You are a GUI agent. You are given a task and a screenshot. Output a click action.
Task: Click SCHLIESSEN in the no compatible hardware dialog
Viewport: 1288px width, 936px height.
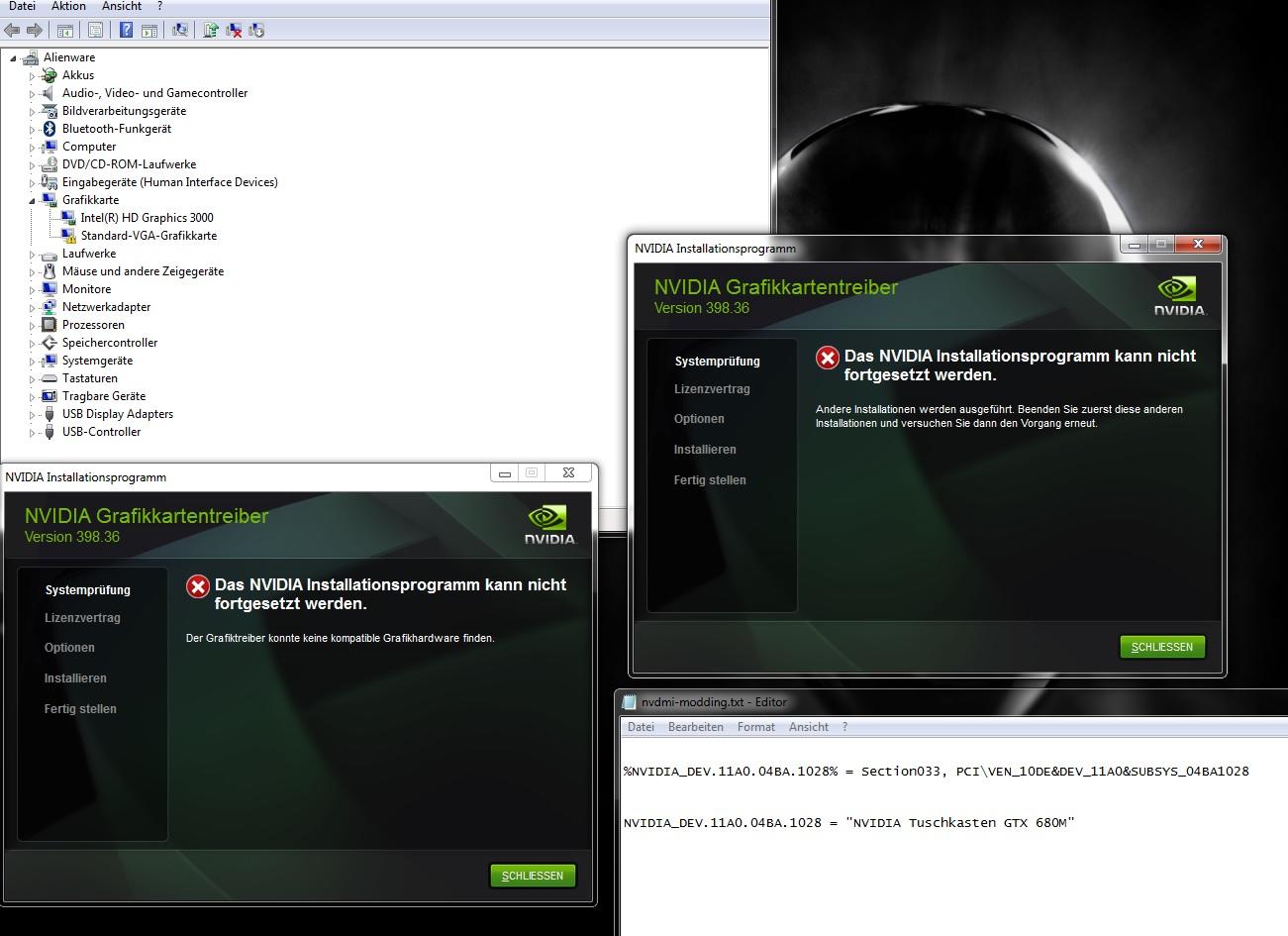[533, 876]
